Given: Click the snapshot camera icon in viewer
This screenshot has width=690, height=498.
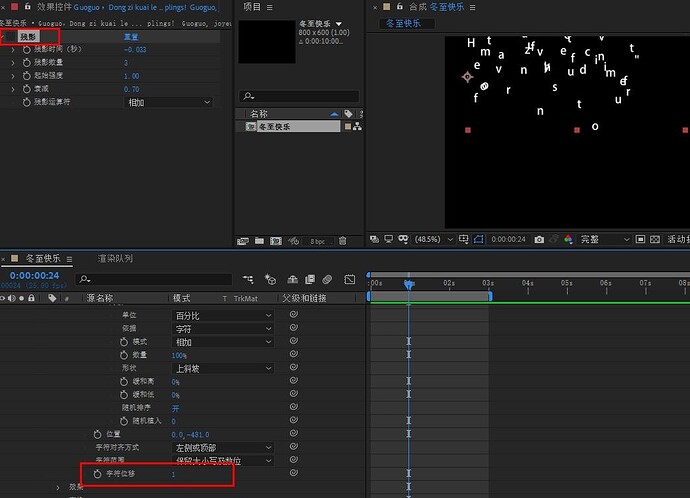Looking at the screenshot, I should [x=539, y=239].
